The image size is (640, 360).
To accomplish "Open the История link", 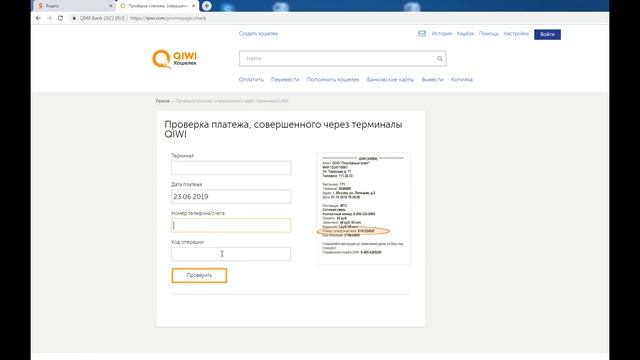I will (x=442, y=33).
